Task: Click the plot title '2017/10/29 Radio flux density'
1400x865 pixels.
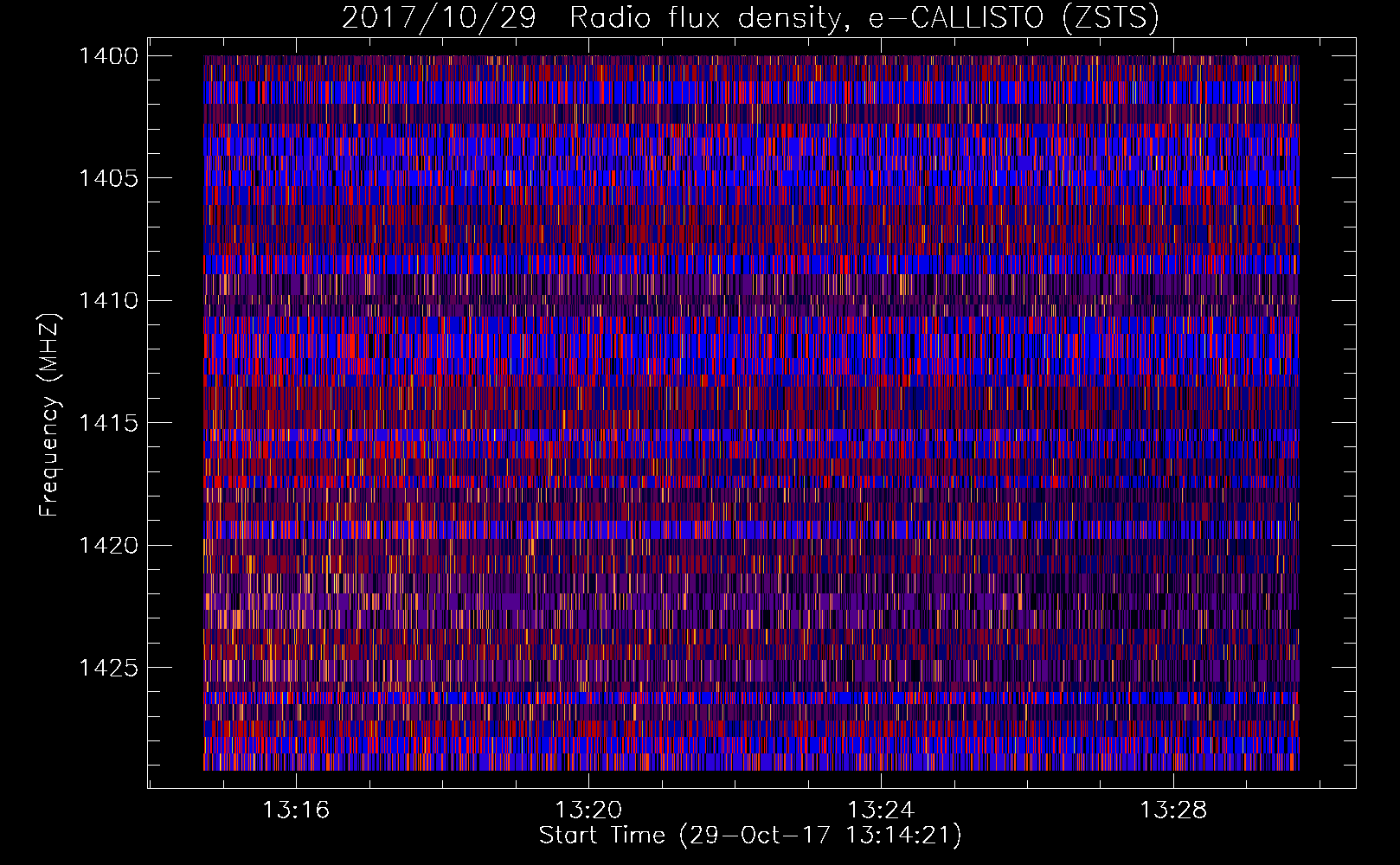Action: [750, 17]
